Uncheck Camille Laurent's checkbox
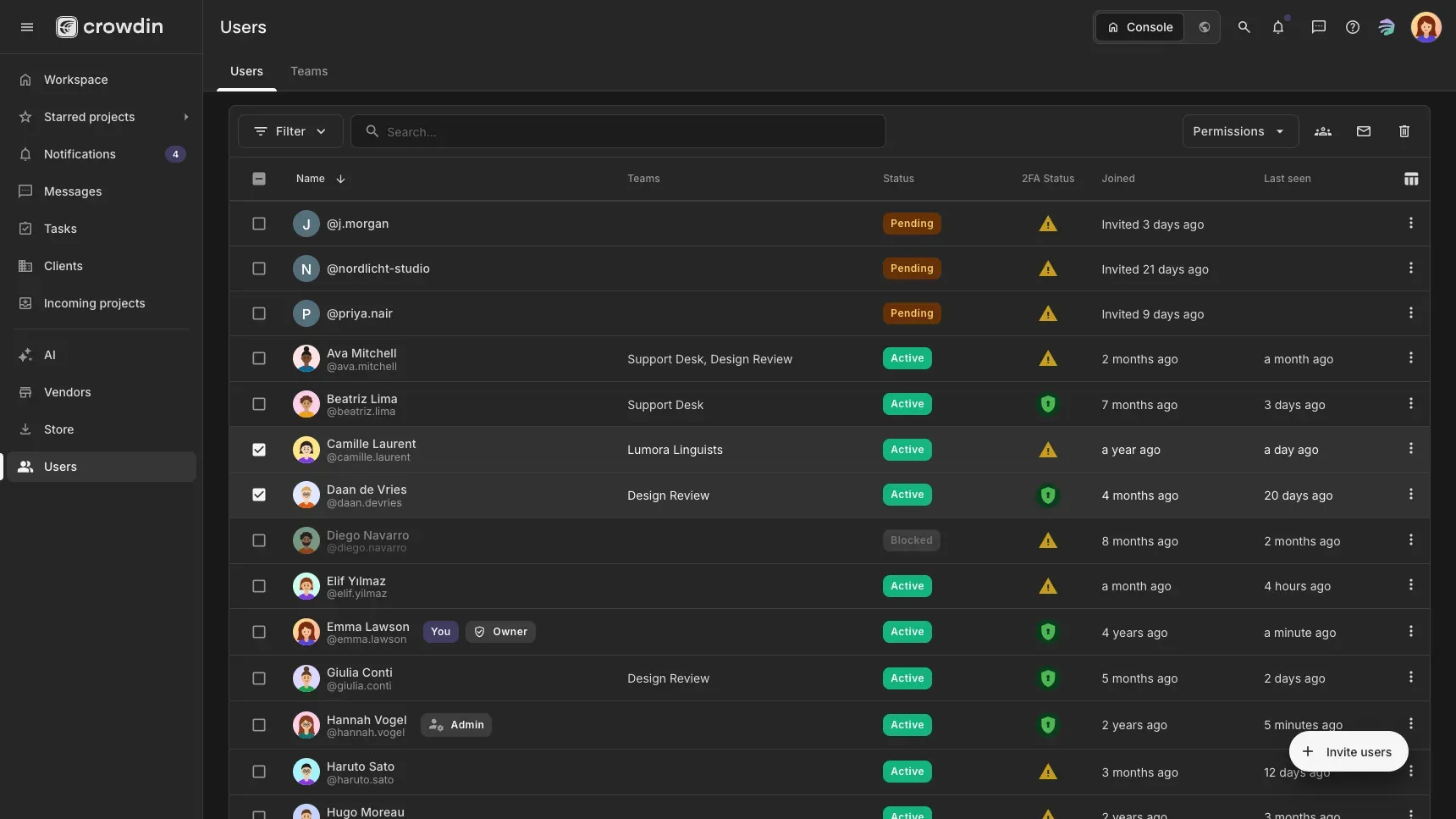The image size is (1456, 819). click(259, 450)
